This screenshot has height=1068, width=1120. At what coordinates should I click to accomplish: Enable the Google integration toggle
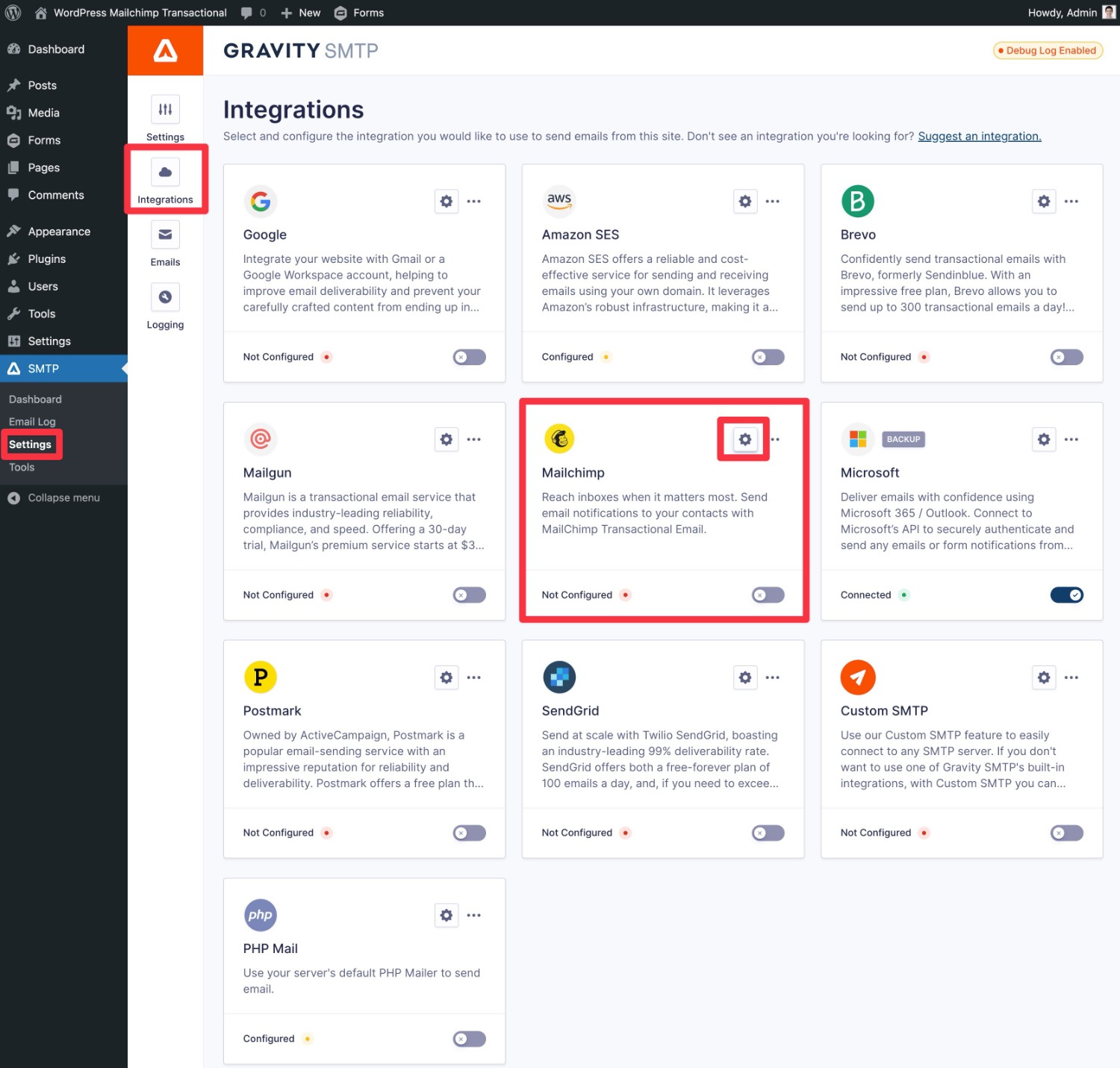470,357
